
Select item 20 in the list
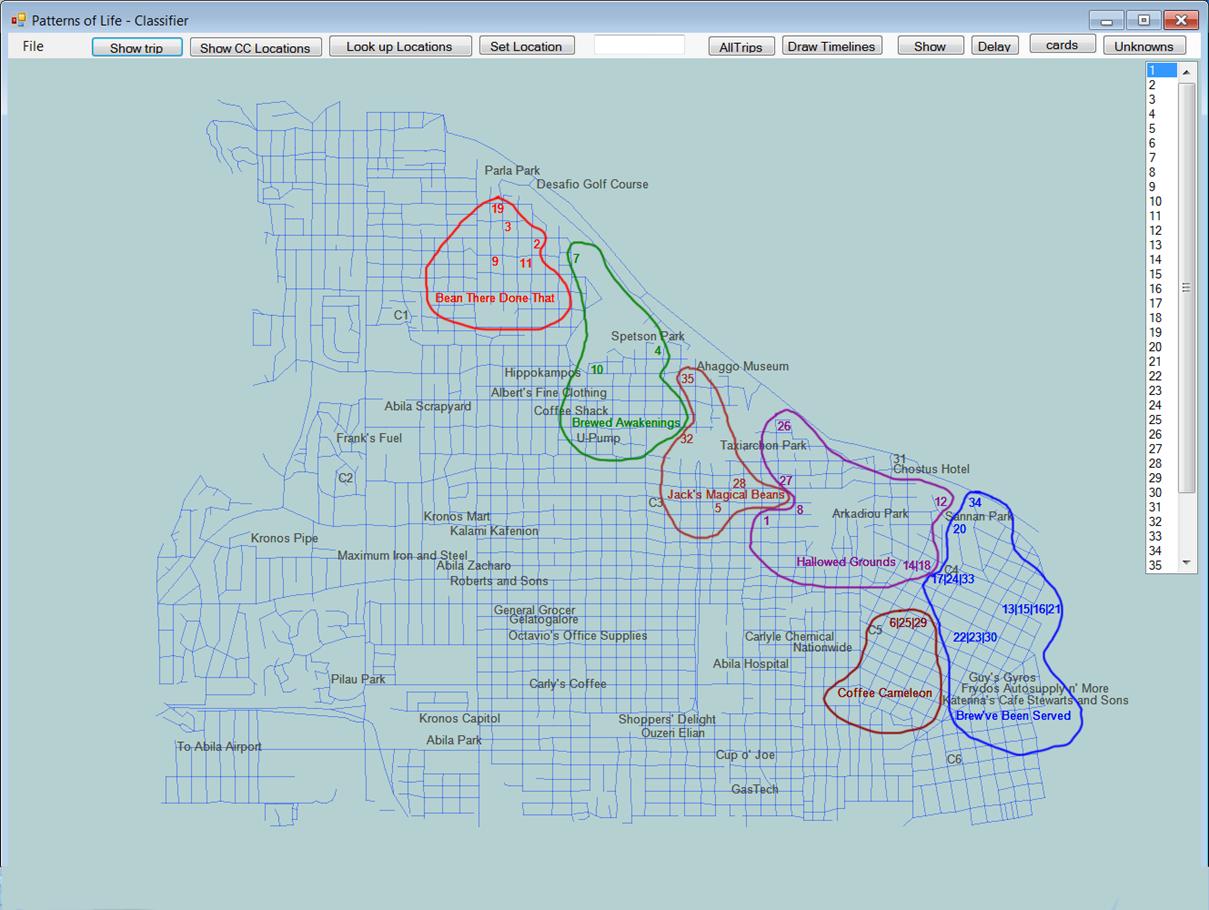1160,347
